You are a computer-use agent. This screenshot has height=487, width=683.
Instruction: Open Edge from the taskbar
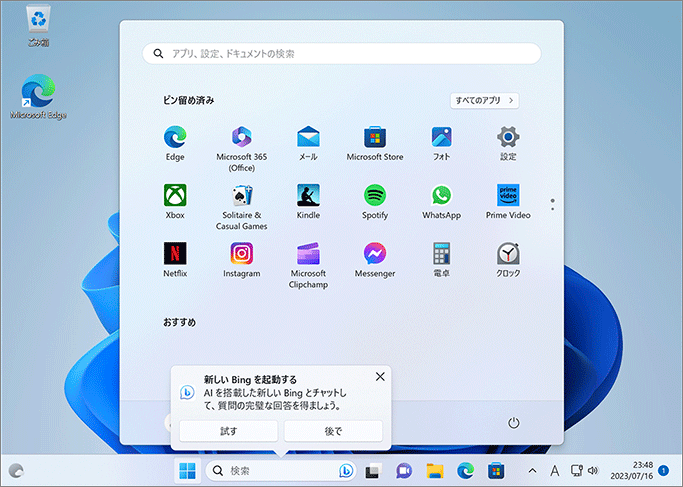(x=465, y=471)
